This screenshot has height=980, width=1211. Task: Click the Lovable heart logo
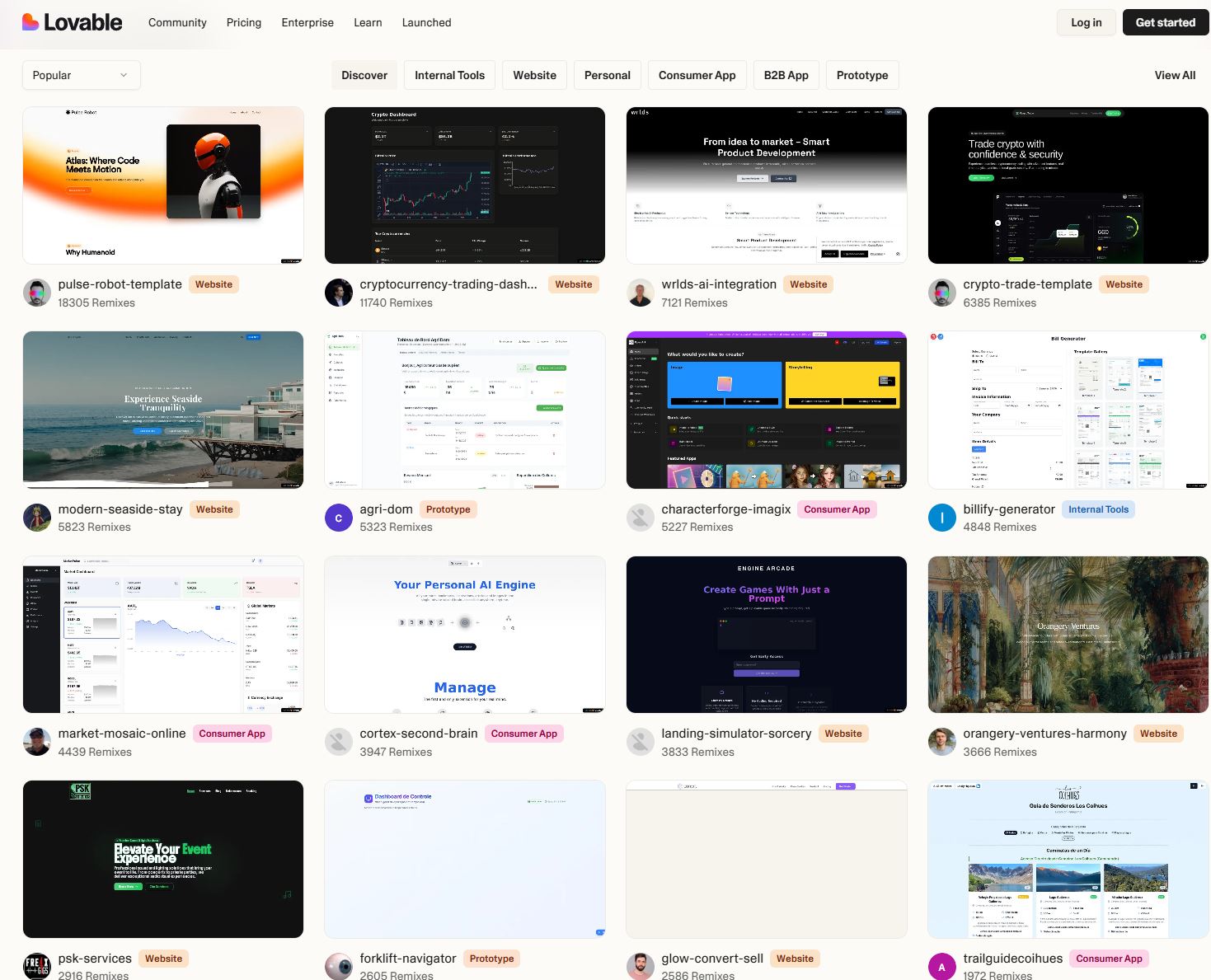[31, 22]
